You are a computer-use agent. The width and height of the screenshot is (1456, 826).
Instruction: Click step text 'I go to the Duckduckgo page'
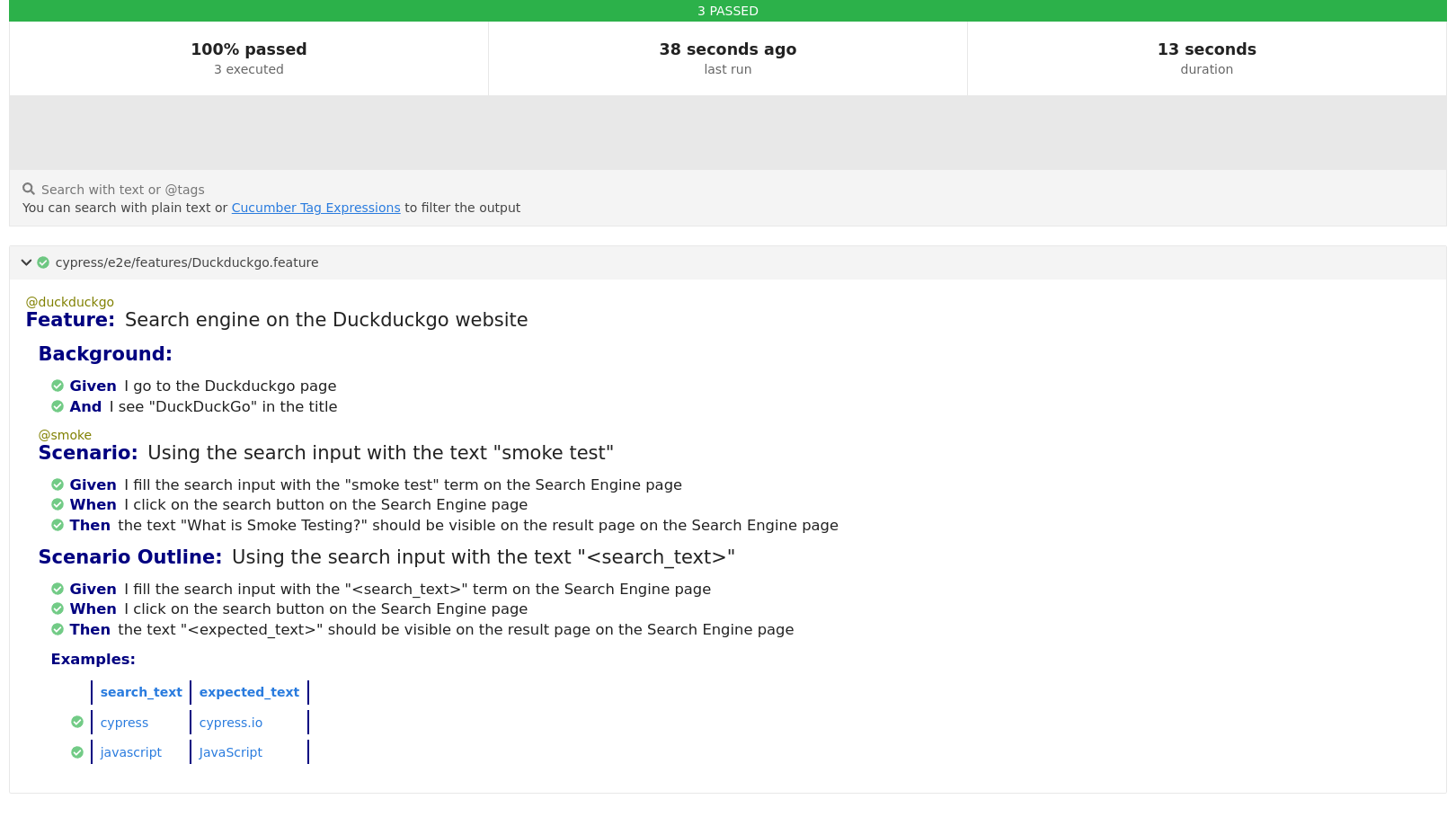coord(230,386)
